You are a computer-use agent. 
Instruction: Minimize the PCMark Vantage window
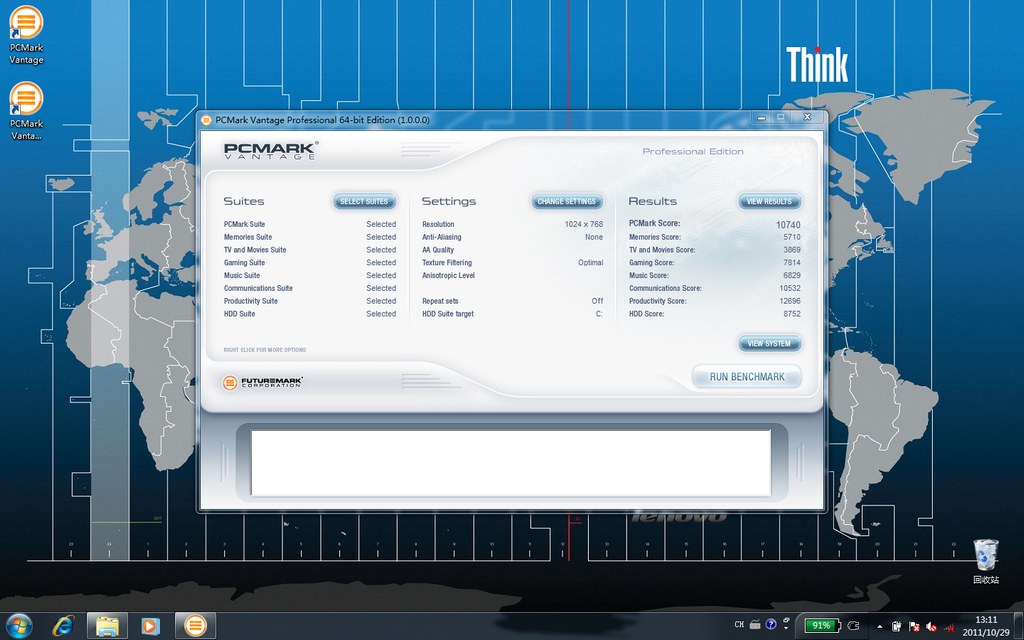tap(761, 118)
